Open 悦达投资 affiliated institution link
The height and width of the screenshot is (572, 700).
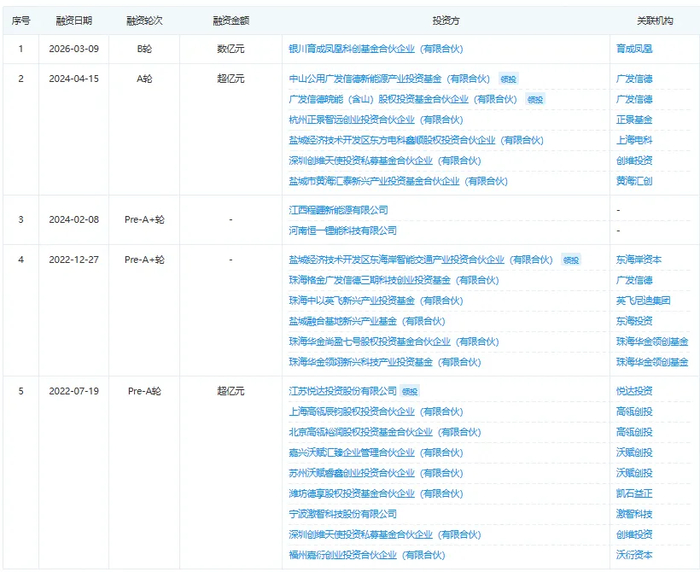(634, 391)
